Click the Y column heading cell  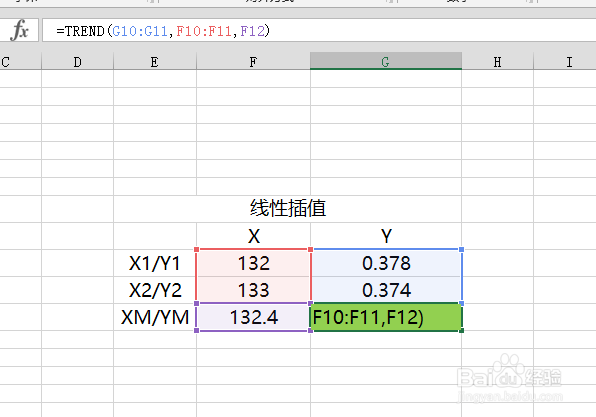pyautogui.click(x=386, y=236)
